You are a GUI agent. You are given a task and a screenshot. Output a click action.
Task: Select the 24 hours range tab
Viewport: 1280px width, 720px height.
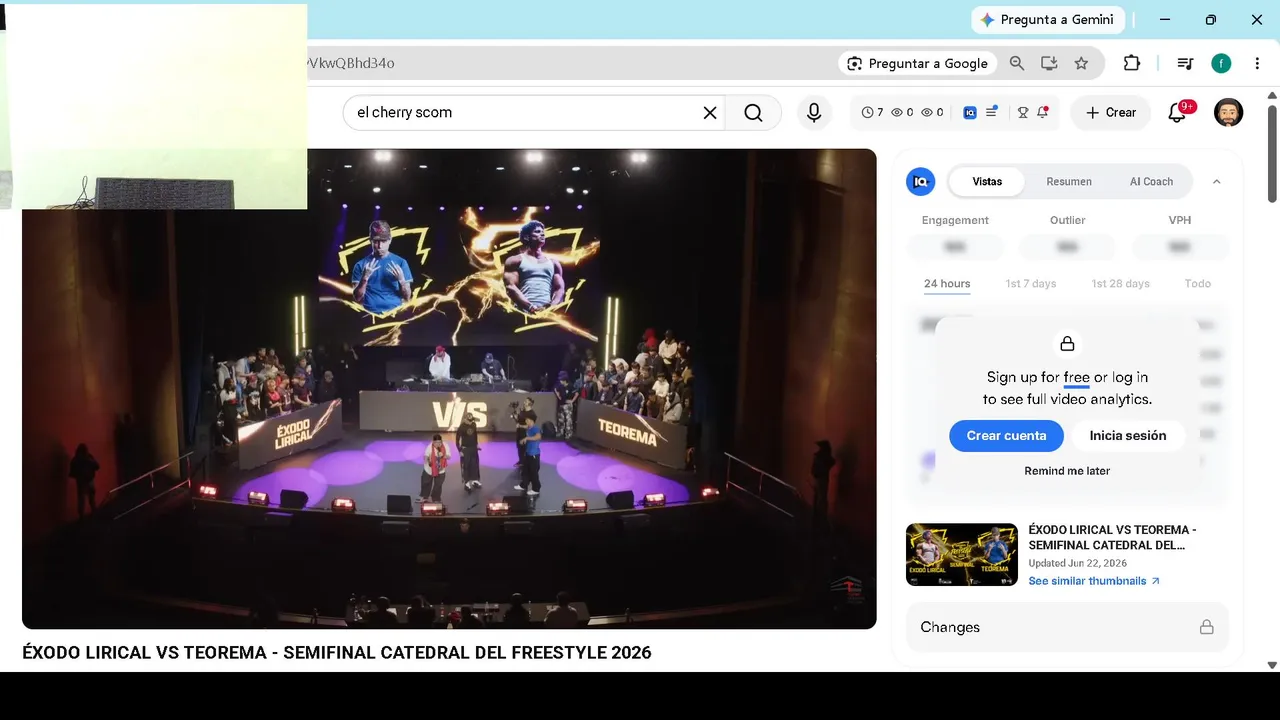click(x=947, y=284)
